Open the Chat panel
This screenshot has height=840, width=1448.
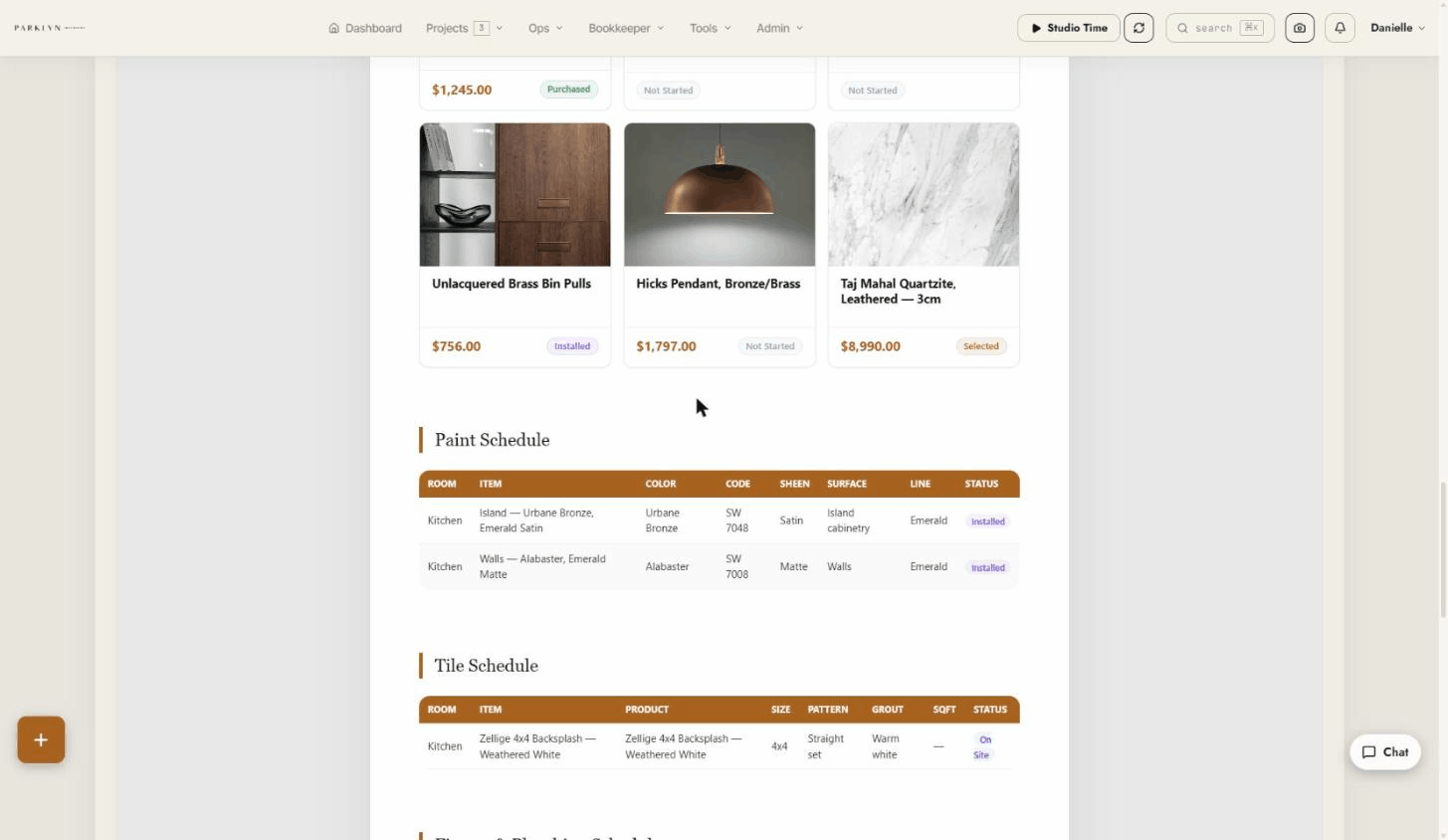point(1385,752)
